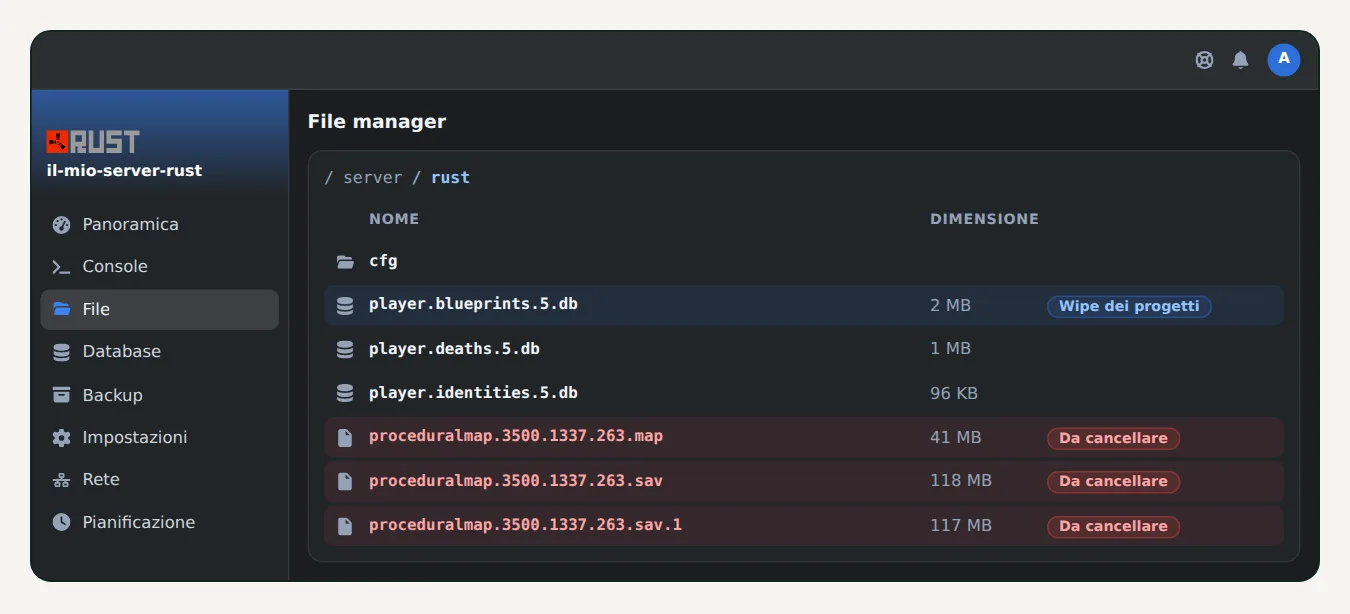The image size is (1350, 614).
Task: Open the Rete section
Action: pyautogui.click(x=160, y=480)
